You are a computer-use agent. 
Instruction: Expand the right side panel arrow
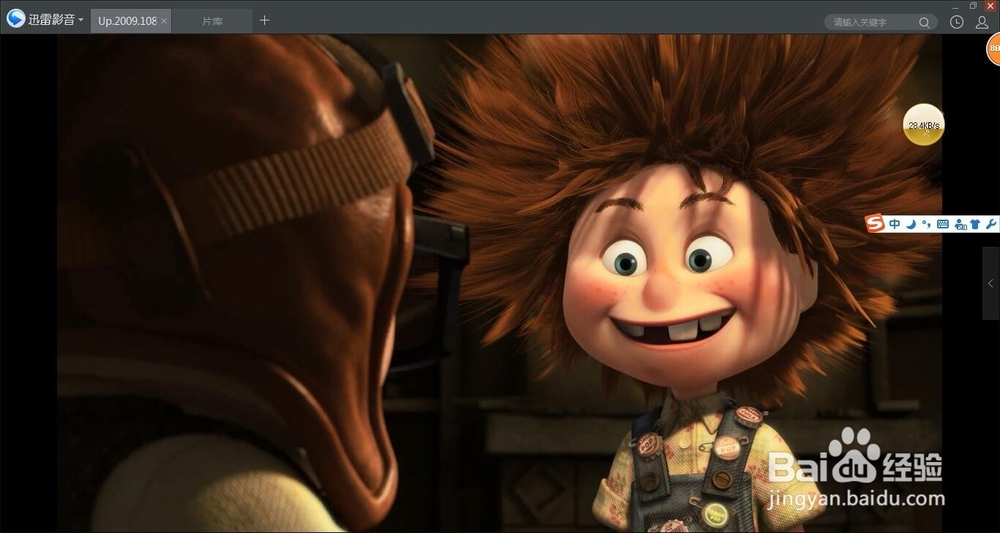pyautogui.click(x=990, y=283)
